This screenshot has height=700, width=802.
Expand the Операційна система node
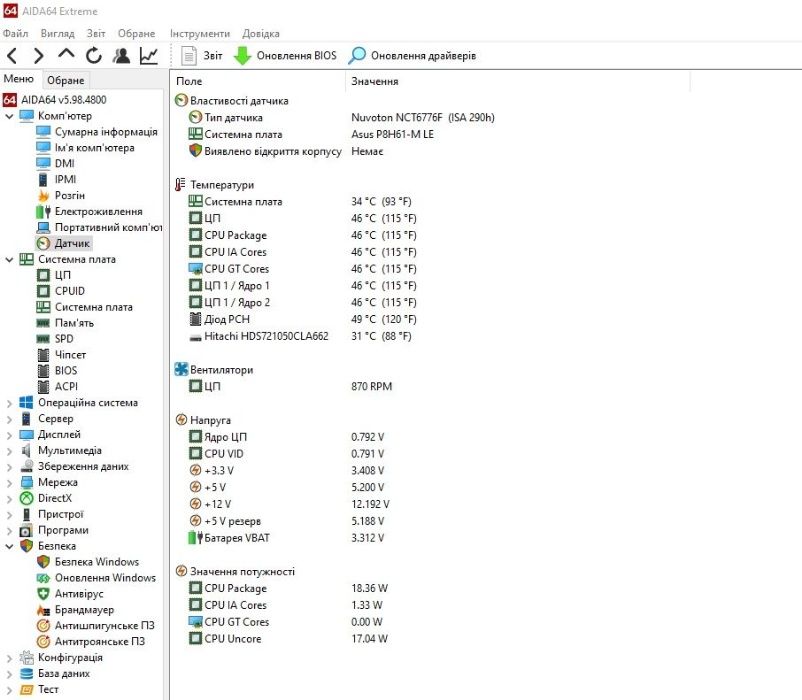tap(9, 403)
